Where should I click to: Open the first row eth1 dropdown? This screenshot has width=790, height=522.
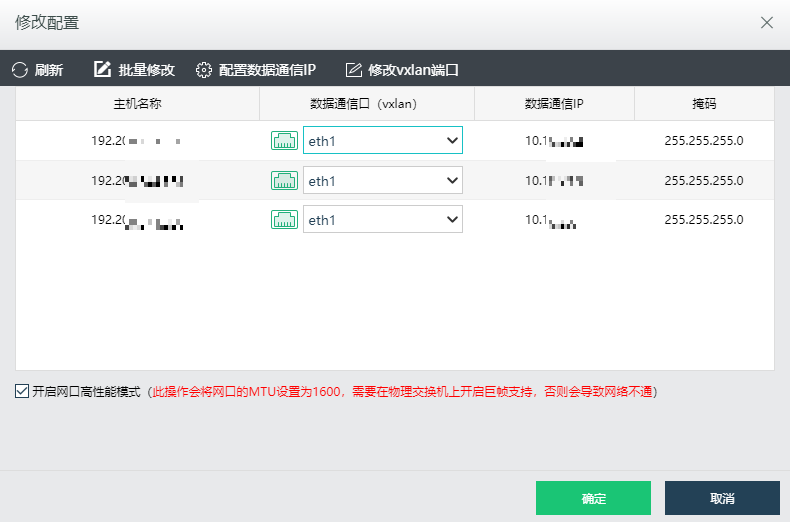382,141
